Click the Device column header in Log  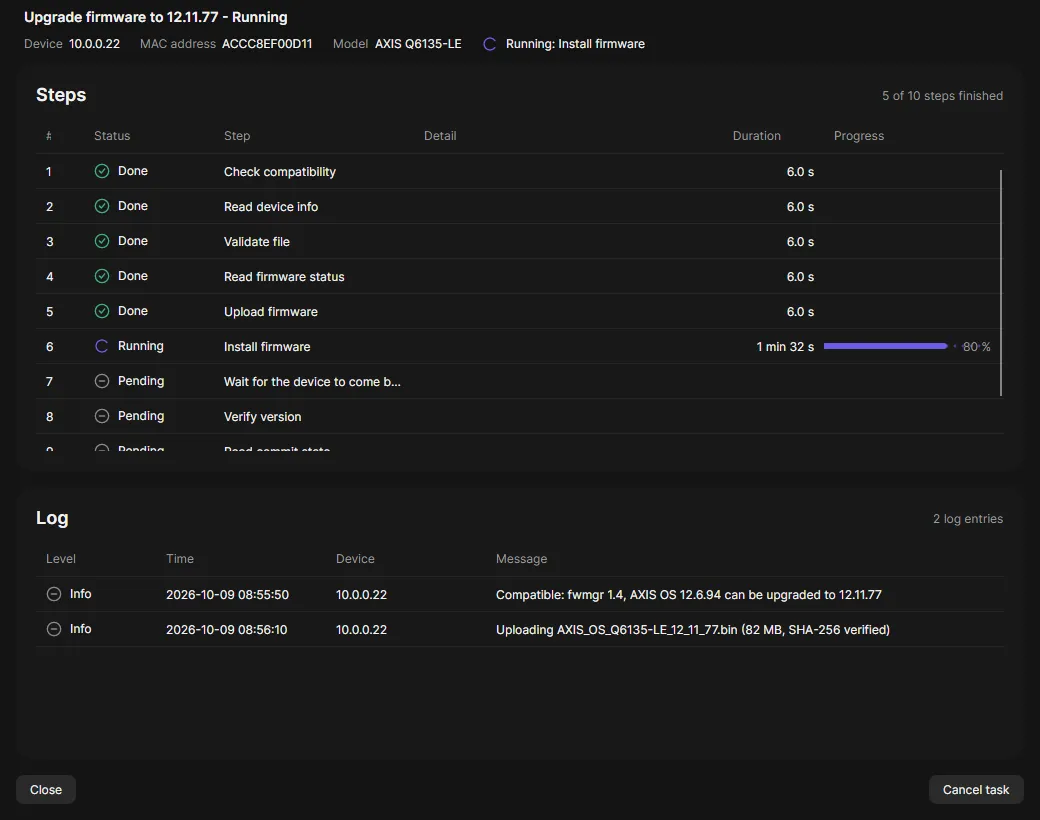pos(355,559)
